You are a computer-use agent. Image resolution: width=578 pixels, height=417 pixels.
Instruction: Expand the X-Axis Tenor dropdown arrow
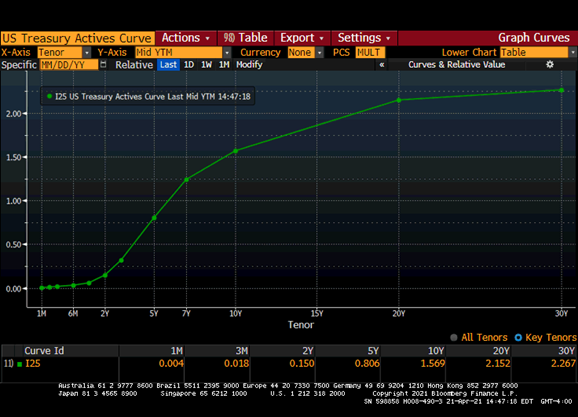[87, 52]
